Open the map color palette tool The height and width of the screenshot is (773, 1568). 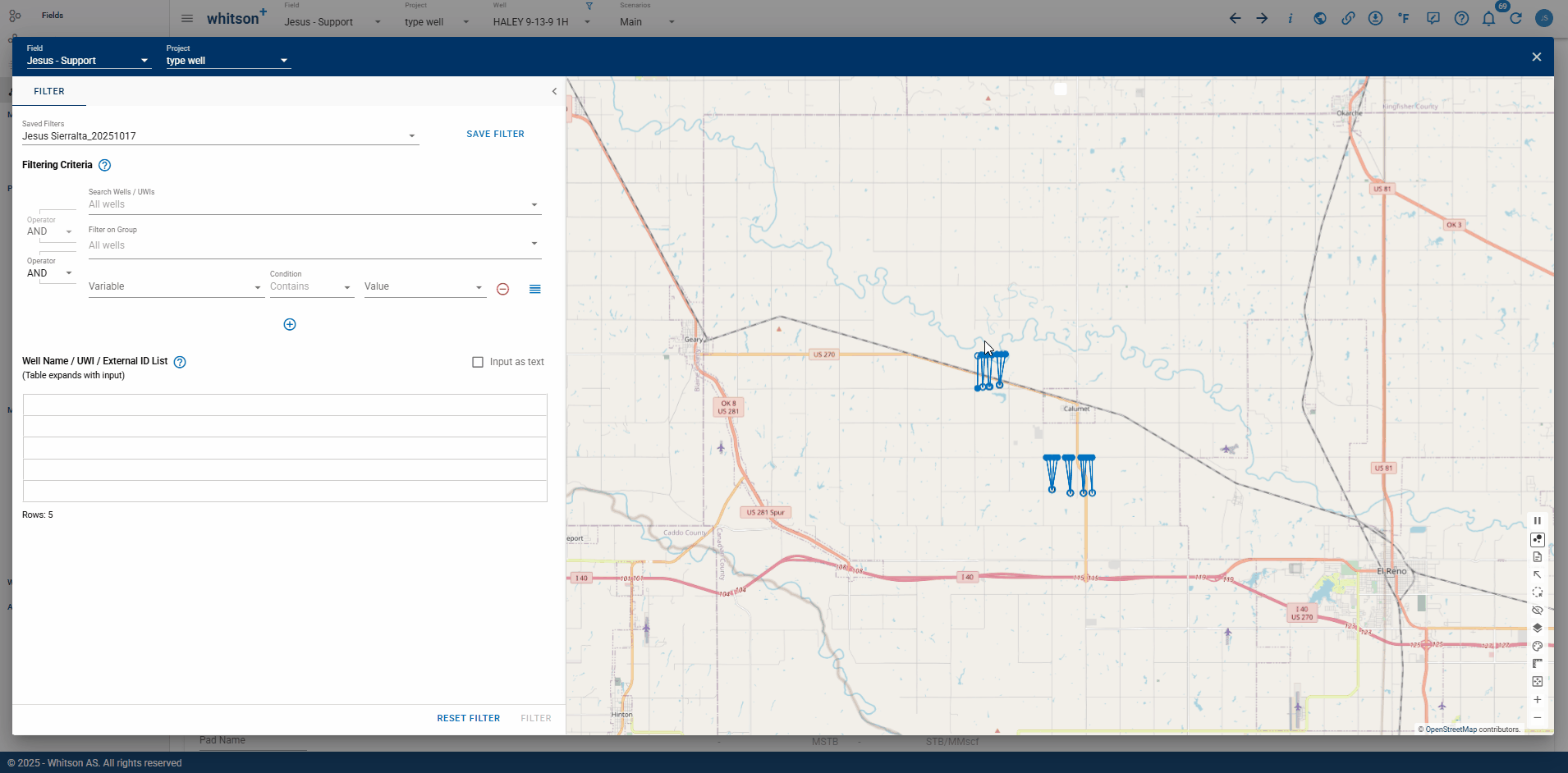(x=1537, y=646)
